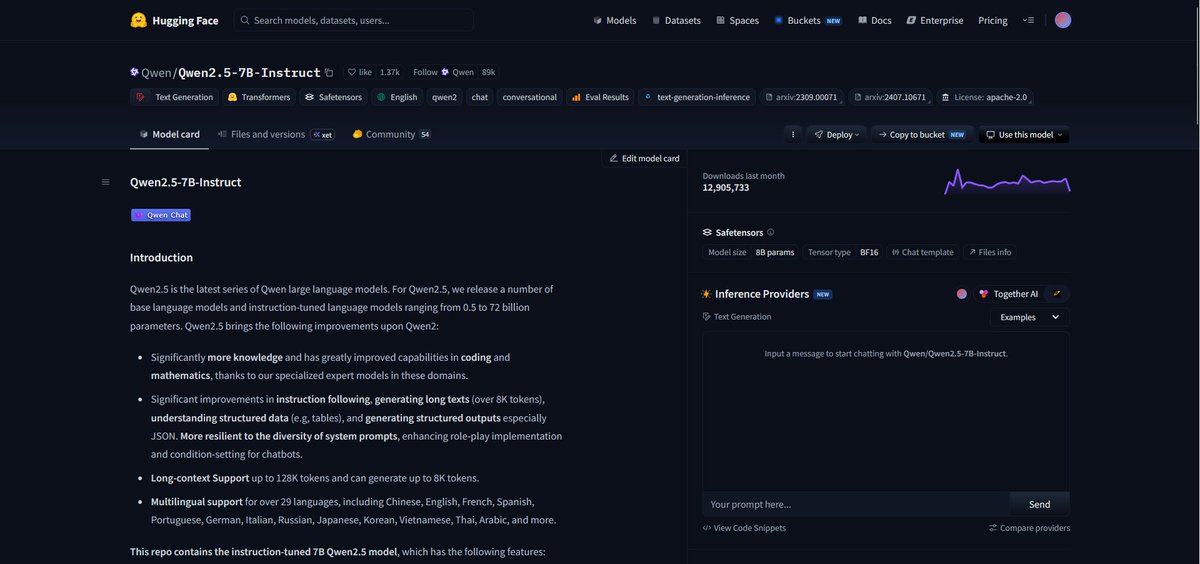Click the Inference Providers heading icon

[707, 294]
